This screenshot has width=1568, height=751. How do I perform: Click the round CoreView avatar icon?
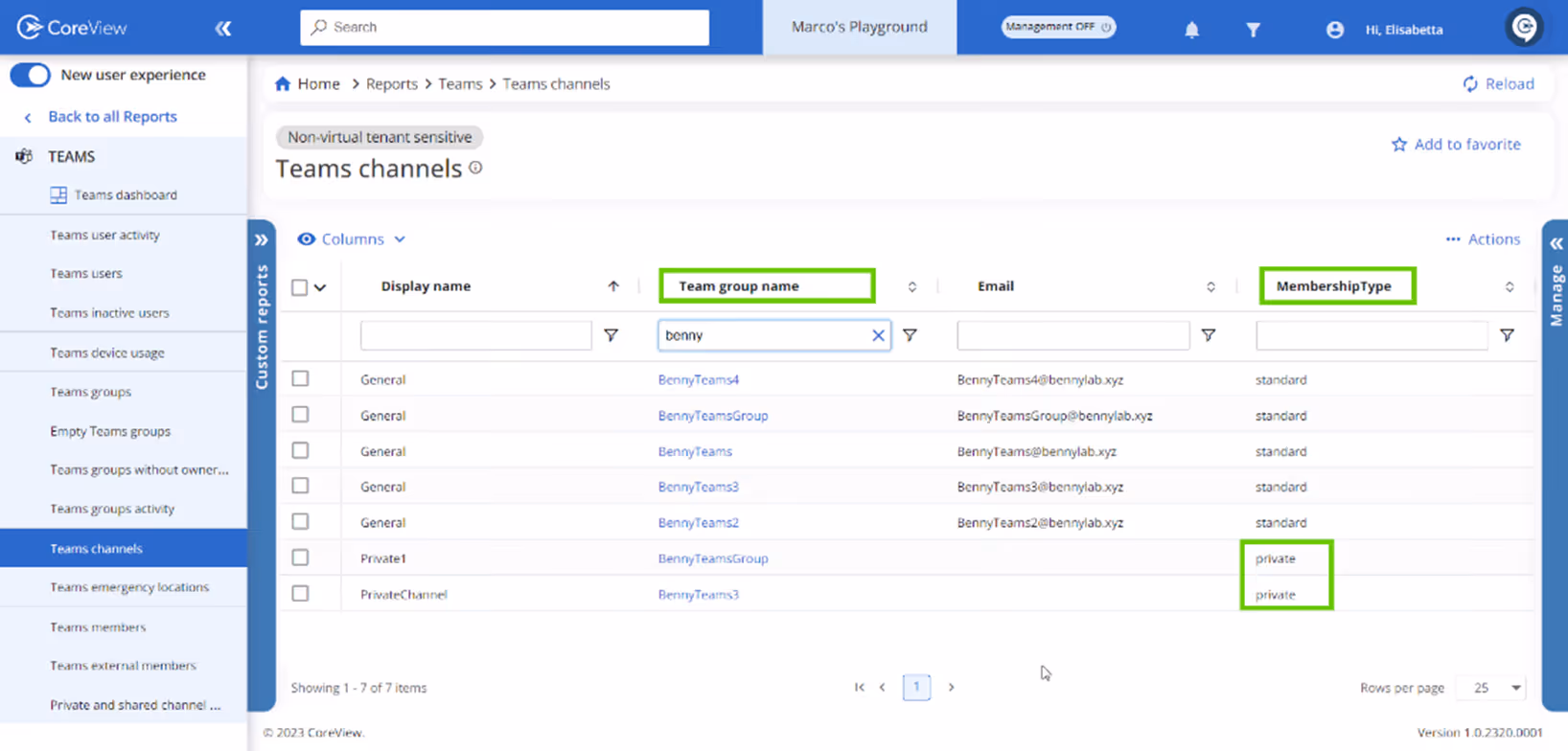coord(1524,27)
